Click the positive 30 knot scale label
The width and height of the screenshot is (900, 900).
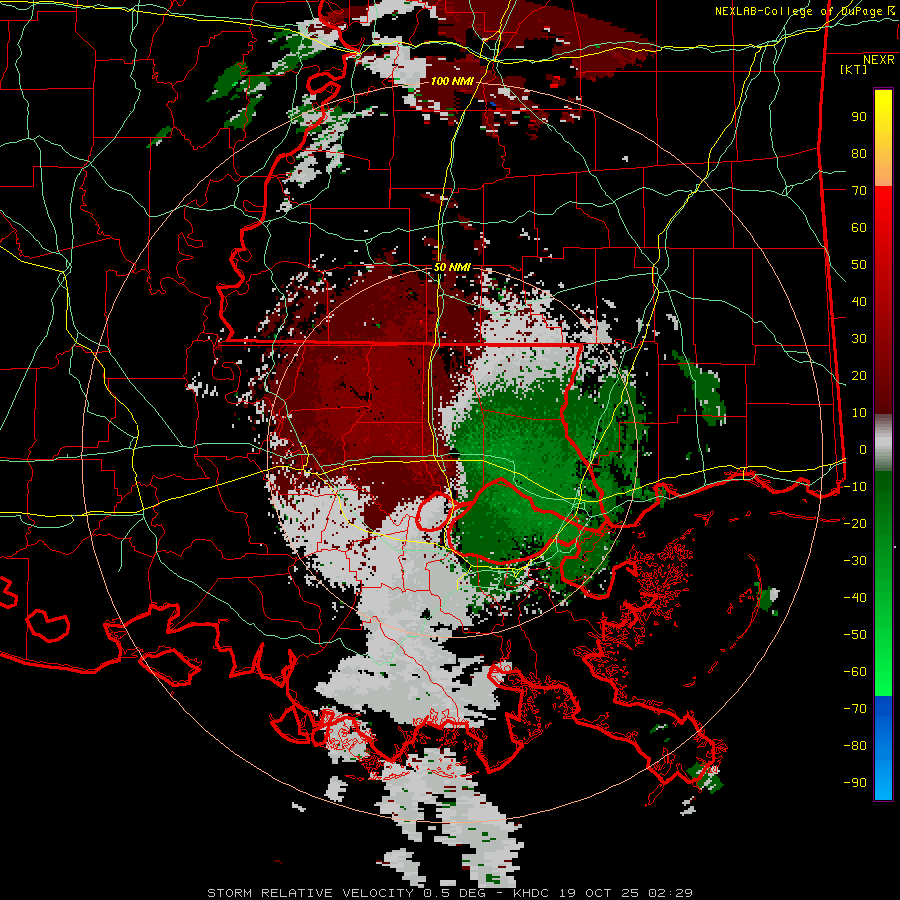coord(859,339)
